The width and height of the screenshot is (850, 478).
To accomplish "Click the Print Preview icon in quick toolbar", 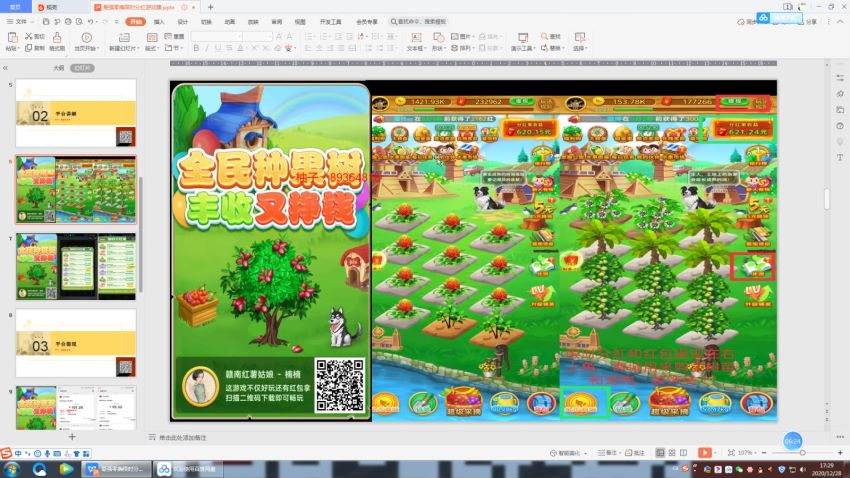I will pos(79,22).
